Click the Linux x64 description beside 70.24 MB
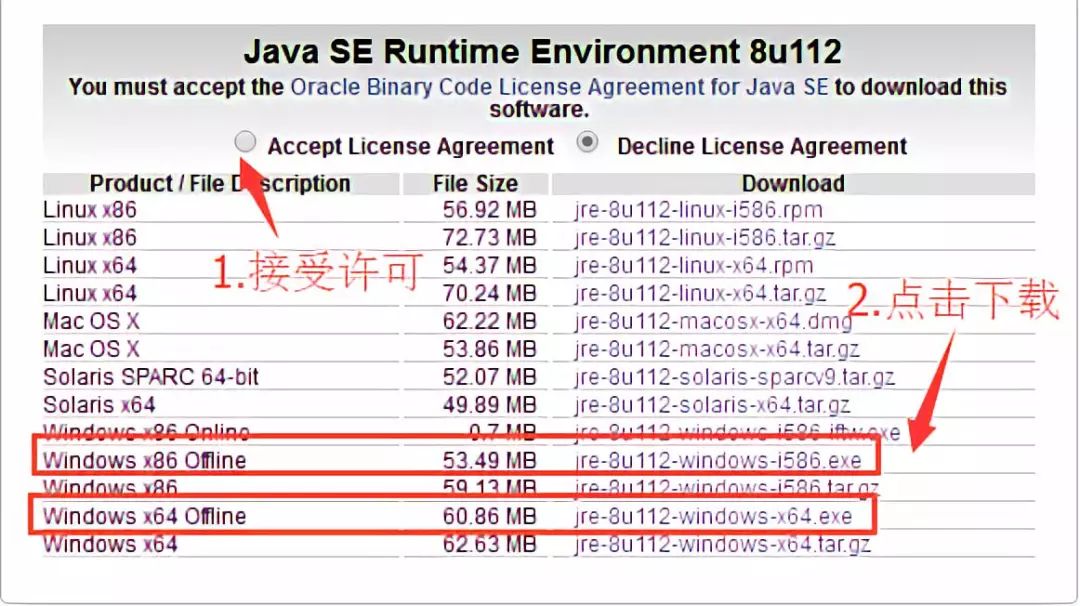Screen dimensions: 1080x606 coord(90,293)
